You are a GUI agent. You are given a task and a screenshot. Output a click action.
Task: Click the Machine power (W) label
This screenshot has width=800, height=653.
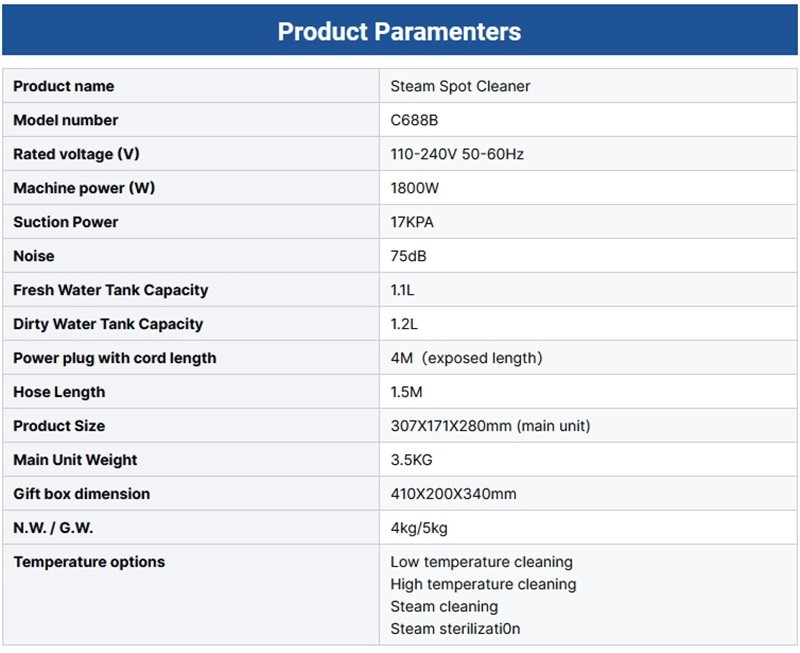pos(84,188)
